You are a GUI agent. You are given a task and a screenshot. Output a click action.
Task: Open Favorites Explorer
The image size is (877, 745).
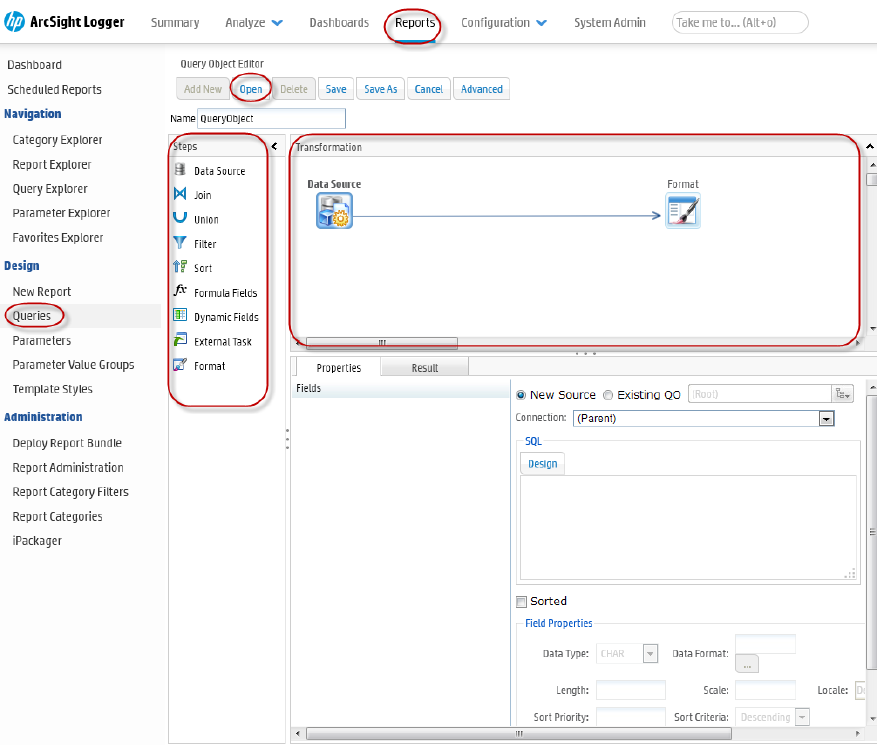58,238
